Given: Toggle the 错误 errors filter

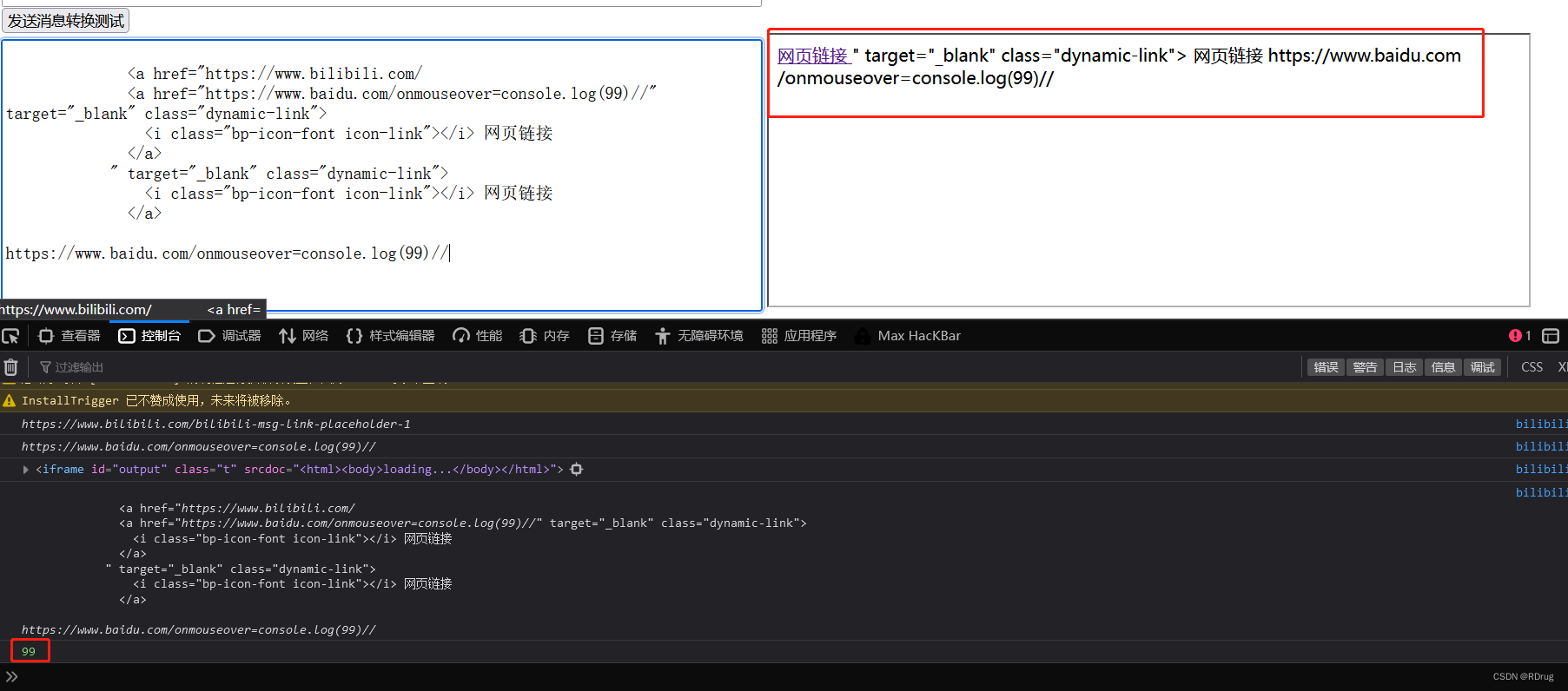Looking at the screenshot, I should click(1326, 367).
